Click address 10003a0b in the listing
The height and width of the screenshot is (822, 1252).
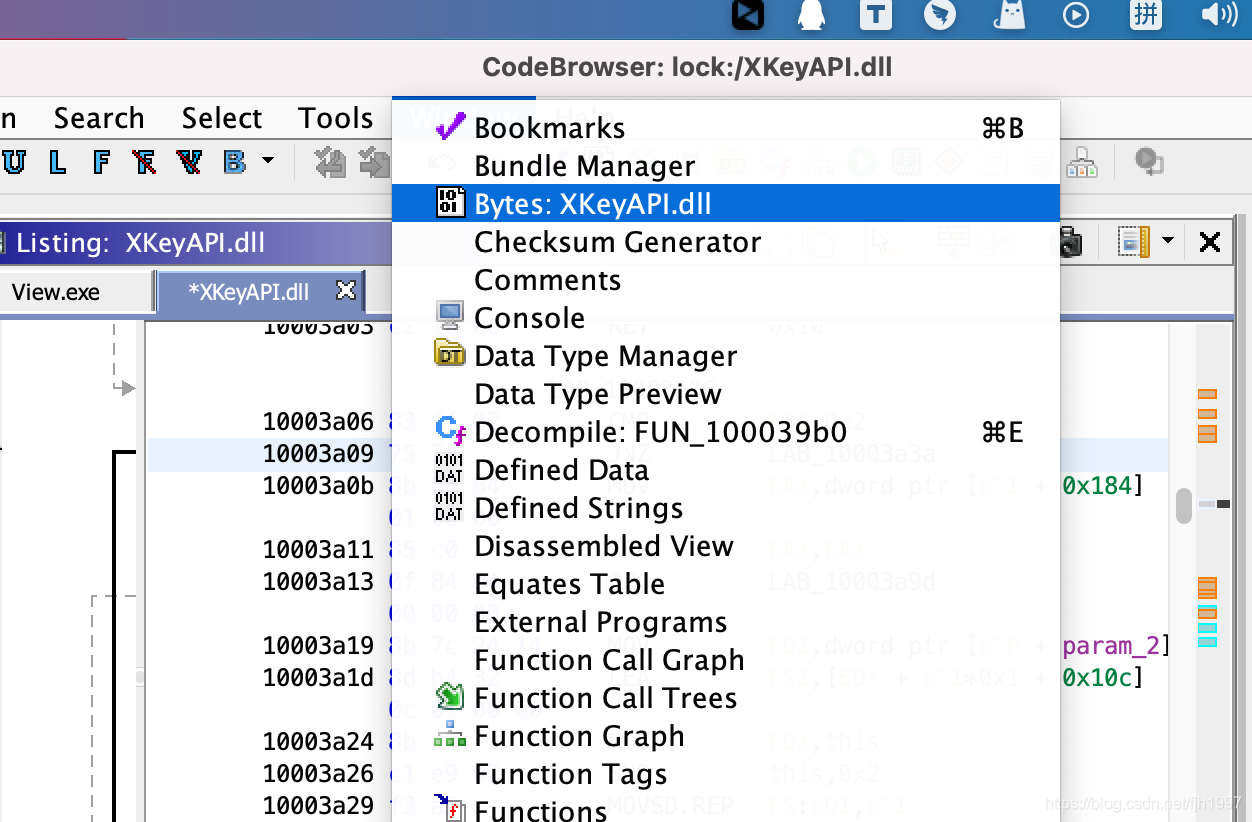tap(318, 486)
